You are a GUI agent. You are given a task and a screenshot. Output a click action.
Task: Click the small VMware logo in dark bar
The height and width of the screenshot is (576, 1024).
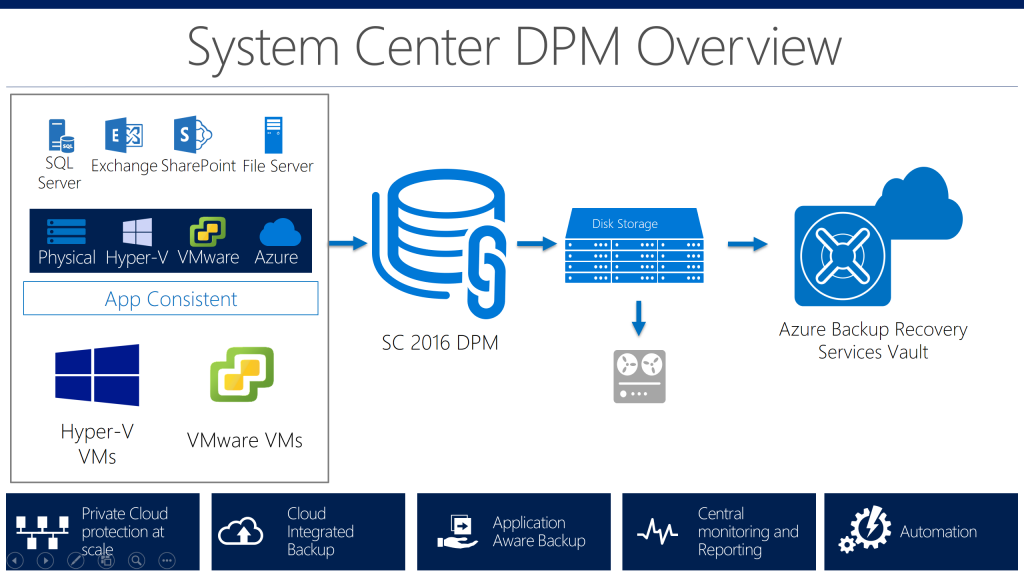(208, 232)
